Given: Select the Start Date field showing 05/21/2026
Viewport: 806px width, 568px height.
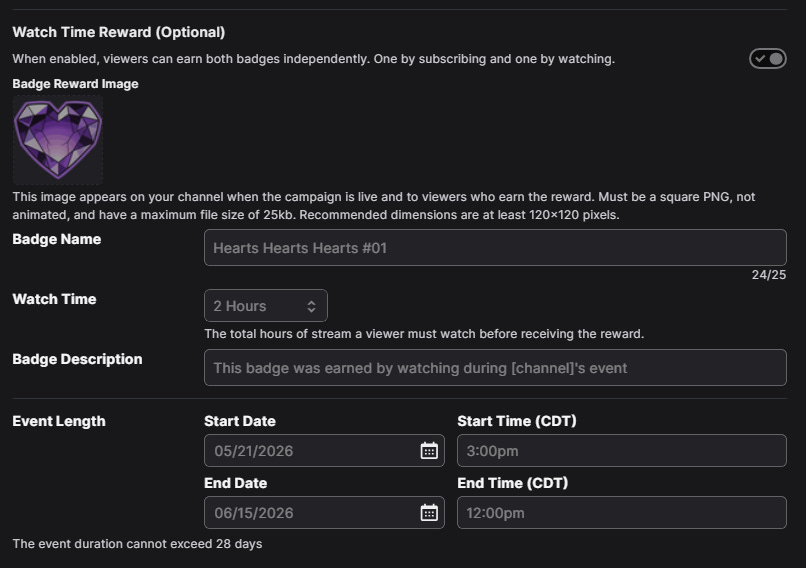Looking at the screenshot, I should click(x=324, y=451).
